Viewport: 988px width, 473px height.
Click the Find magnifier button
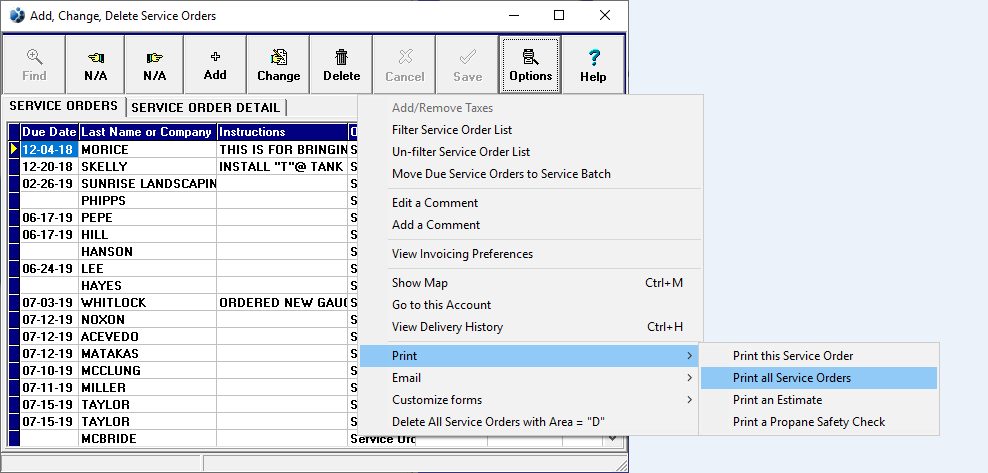pos(34,65)
